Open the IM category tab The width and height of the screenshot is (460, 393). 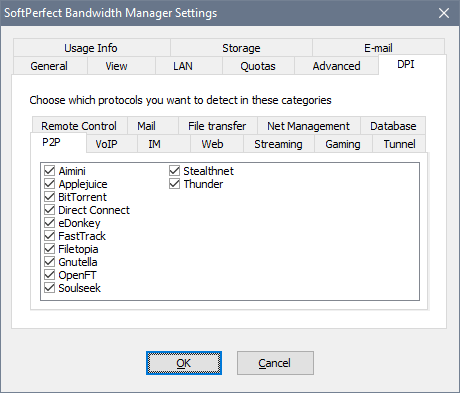(x=164, y=144)
